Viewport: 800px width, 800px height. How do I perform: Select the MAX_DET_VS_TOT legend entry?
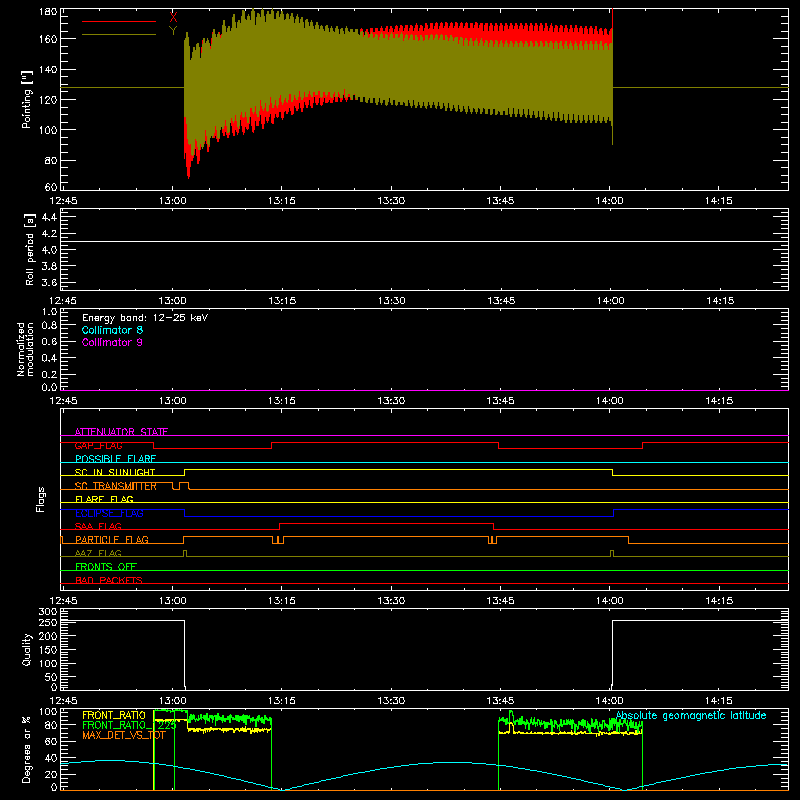(x=124, y=735)
